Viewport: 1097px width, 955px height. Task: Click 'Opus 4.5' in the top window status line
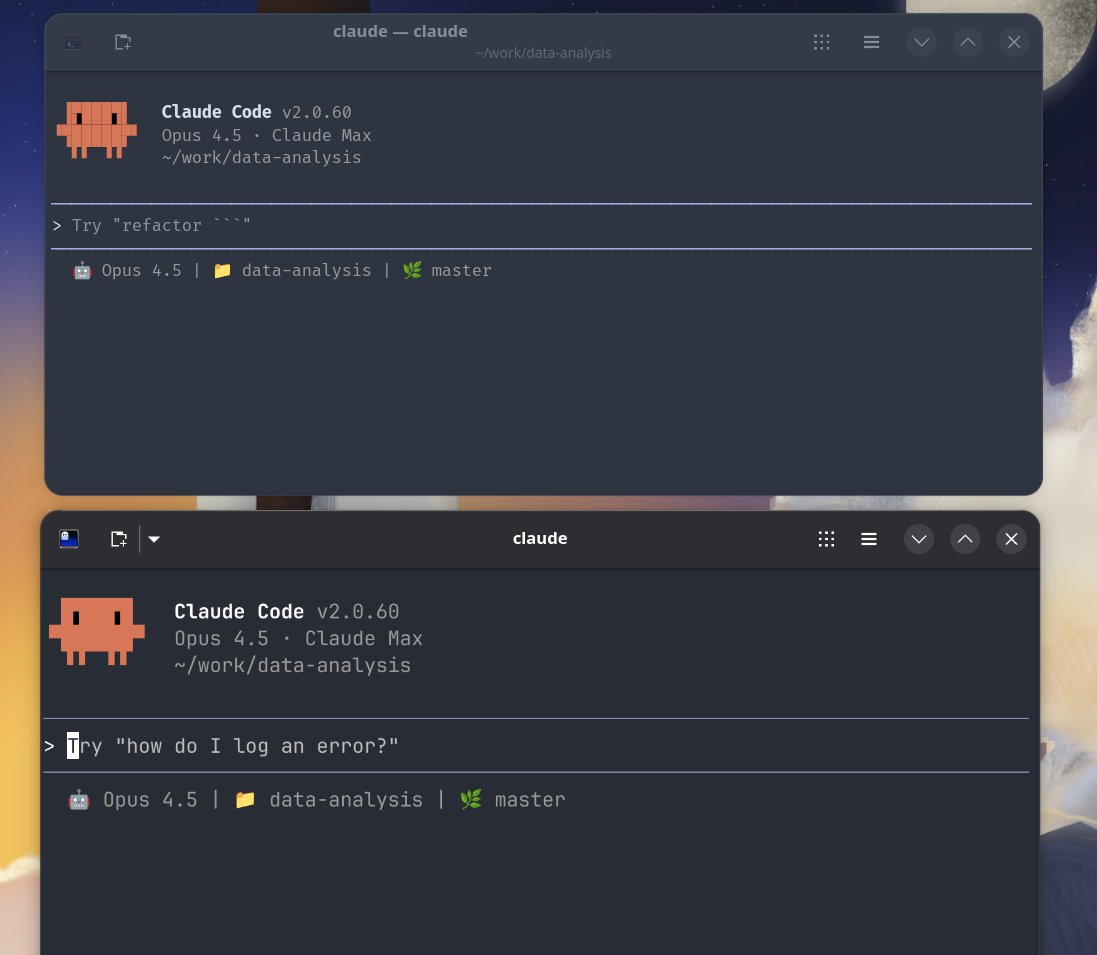coord(141,271)
